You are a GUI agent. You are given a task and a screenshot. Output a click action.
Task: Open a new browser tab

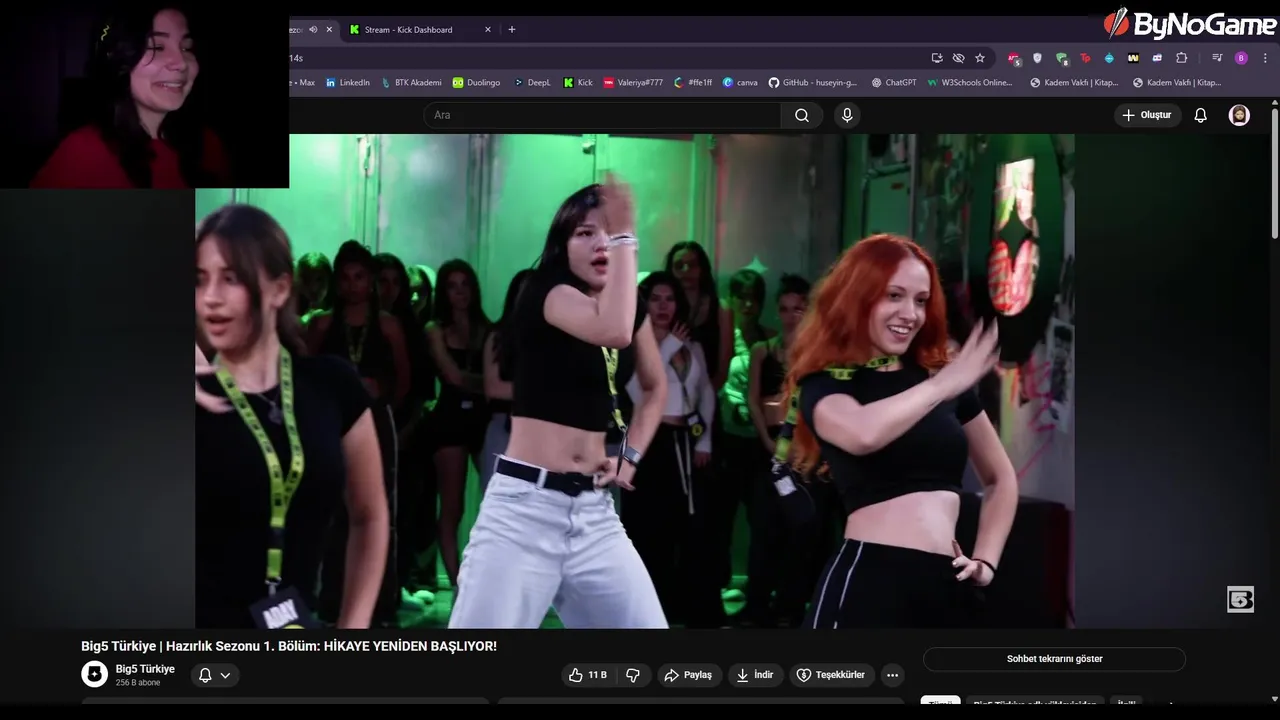point(512,30)
